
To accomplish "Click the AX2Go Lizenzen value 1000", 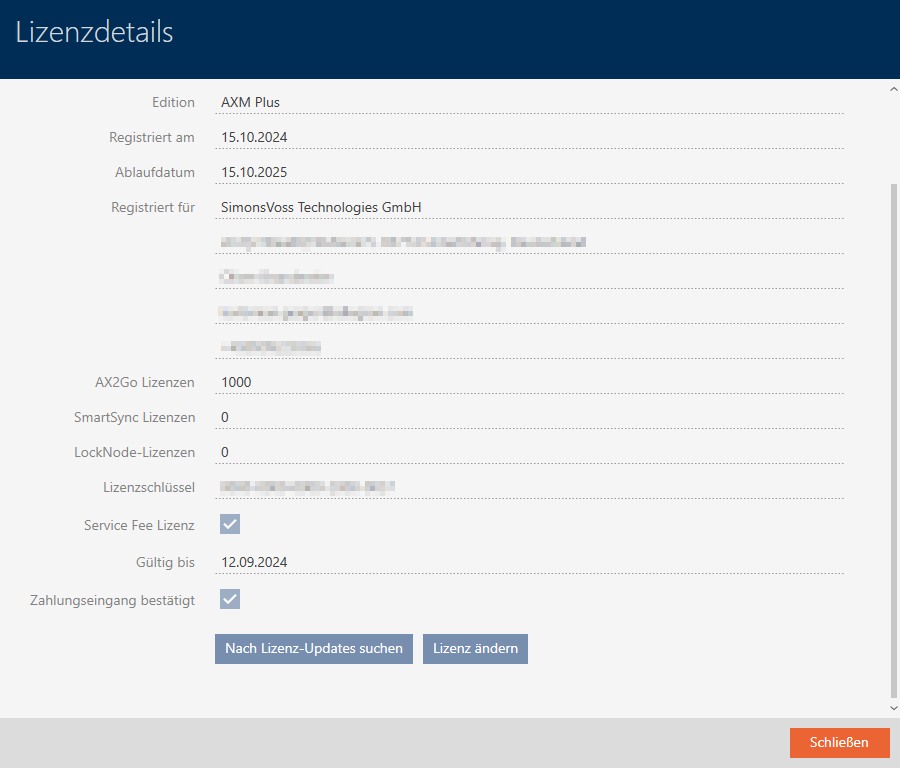I will (530, 382).
